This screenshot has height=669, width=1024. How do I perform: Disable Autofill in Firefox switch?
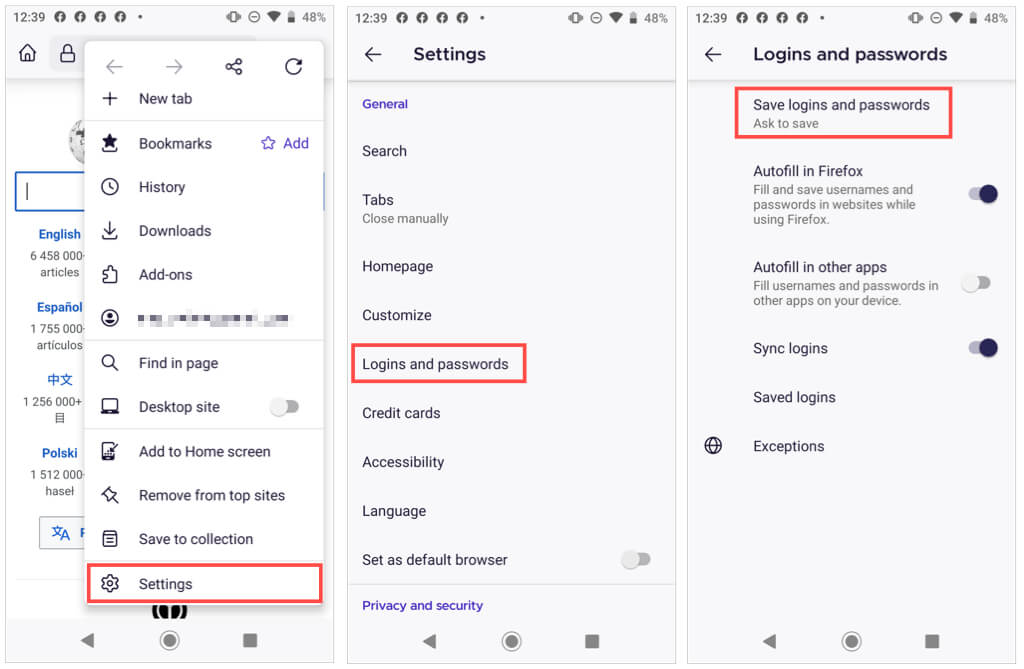click(983, 194)
